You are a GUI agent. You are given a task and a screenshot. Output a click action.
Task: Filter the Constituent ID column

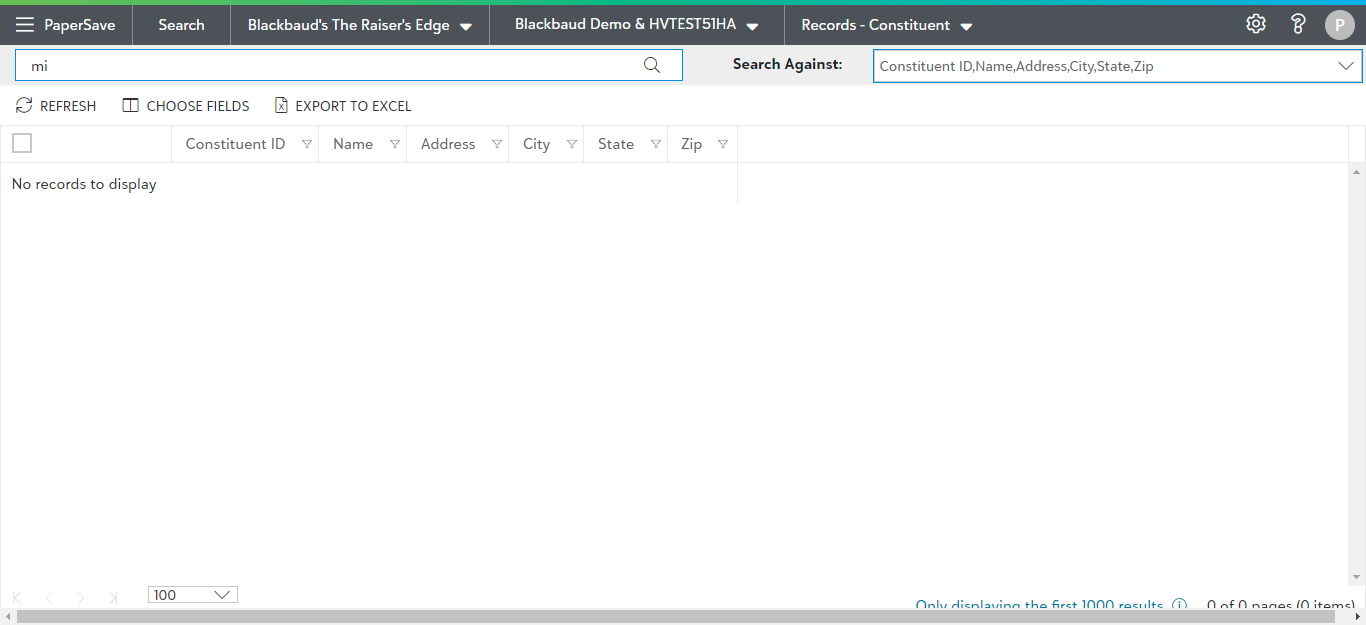307,144
